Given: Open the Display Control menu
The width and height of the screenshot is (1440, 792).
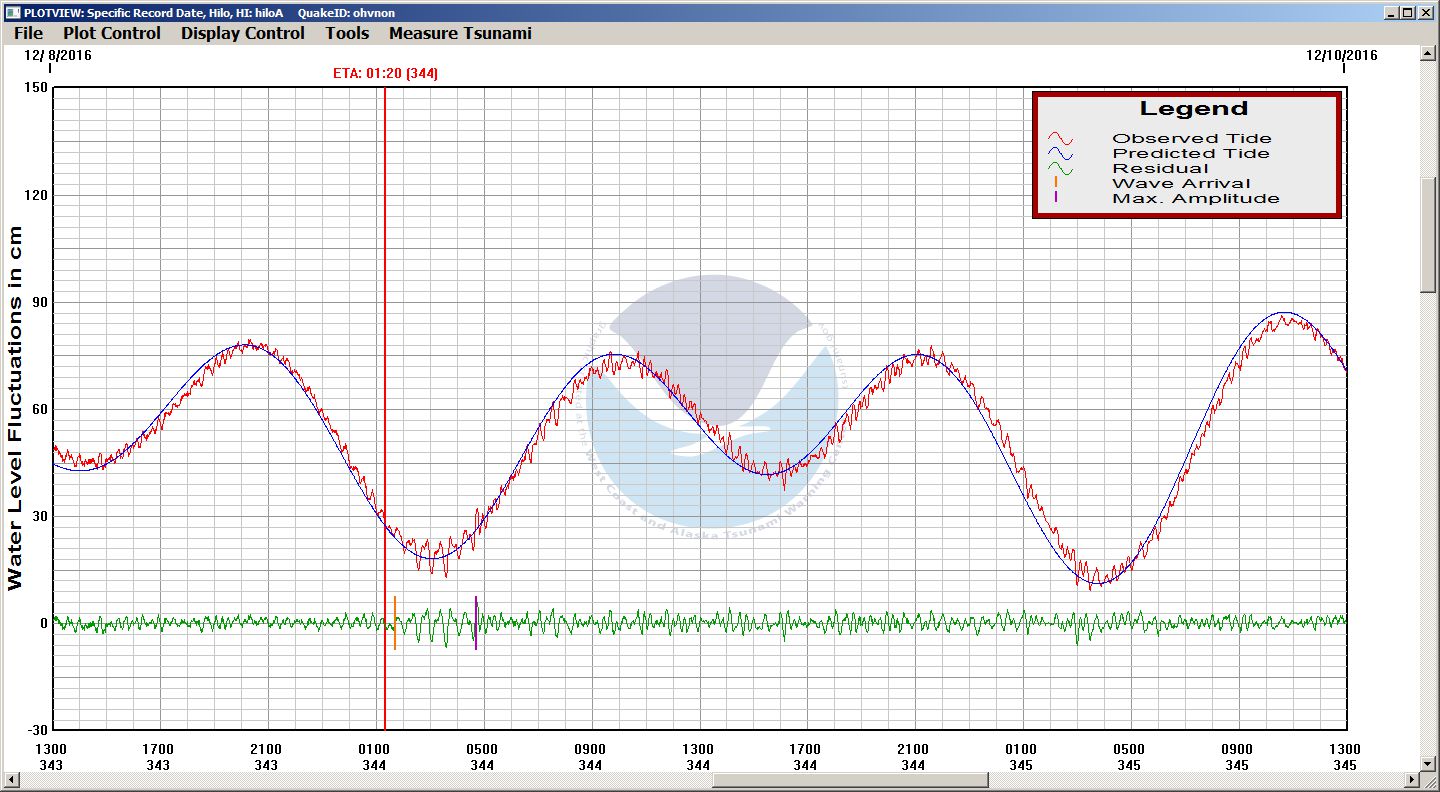Looking at the screenshot, I should pyautogui.click(x=242, y=33).
